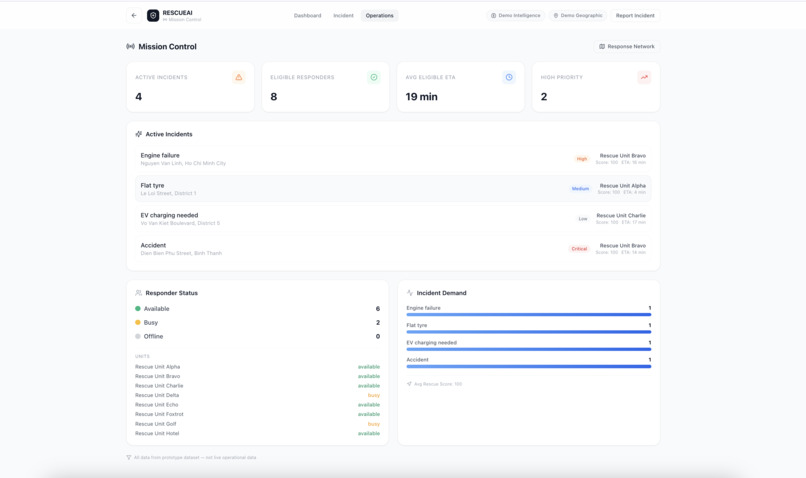Select Rescue Unit Foxtrot in units list
The image size is (806, 478).
tap(159, 414)
